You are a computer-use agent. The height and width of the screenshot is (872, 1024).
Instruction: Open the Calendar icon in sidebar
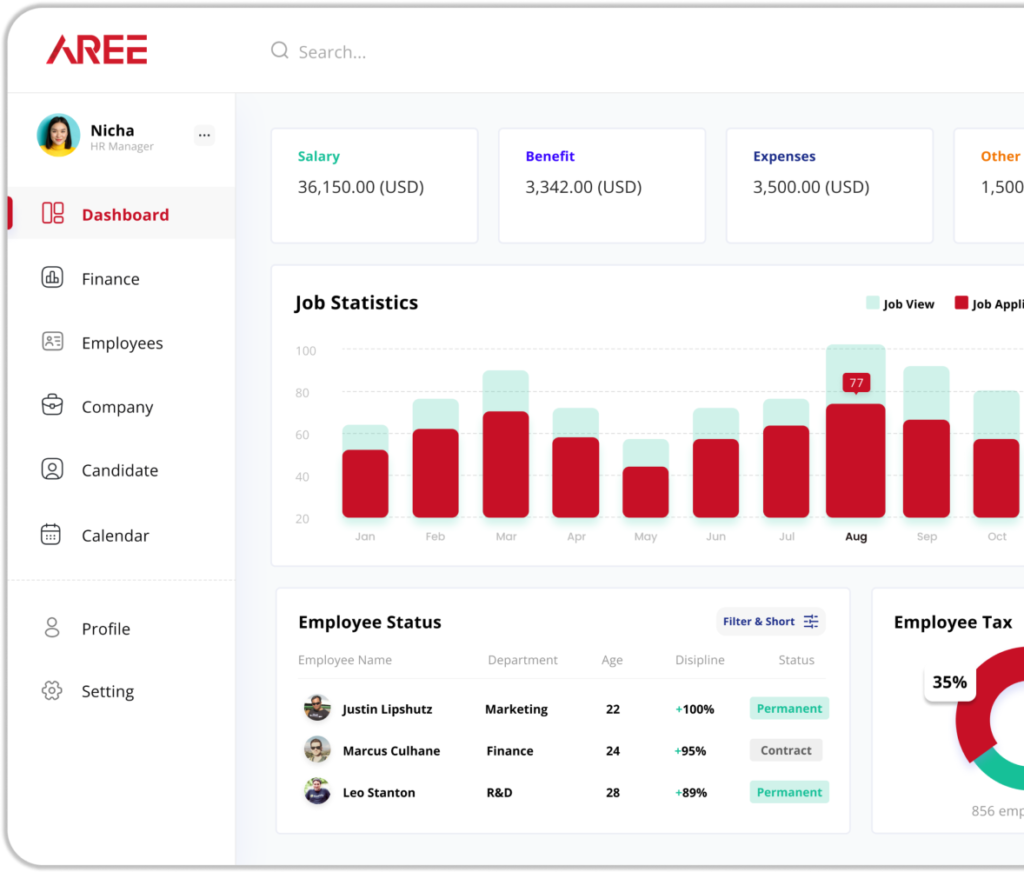51,535
